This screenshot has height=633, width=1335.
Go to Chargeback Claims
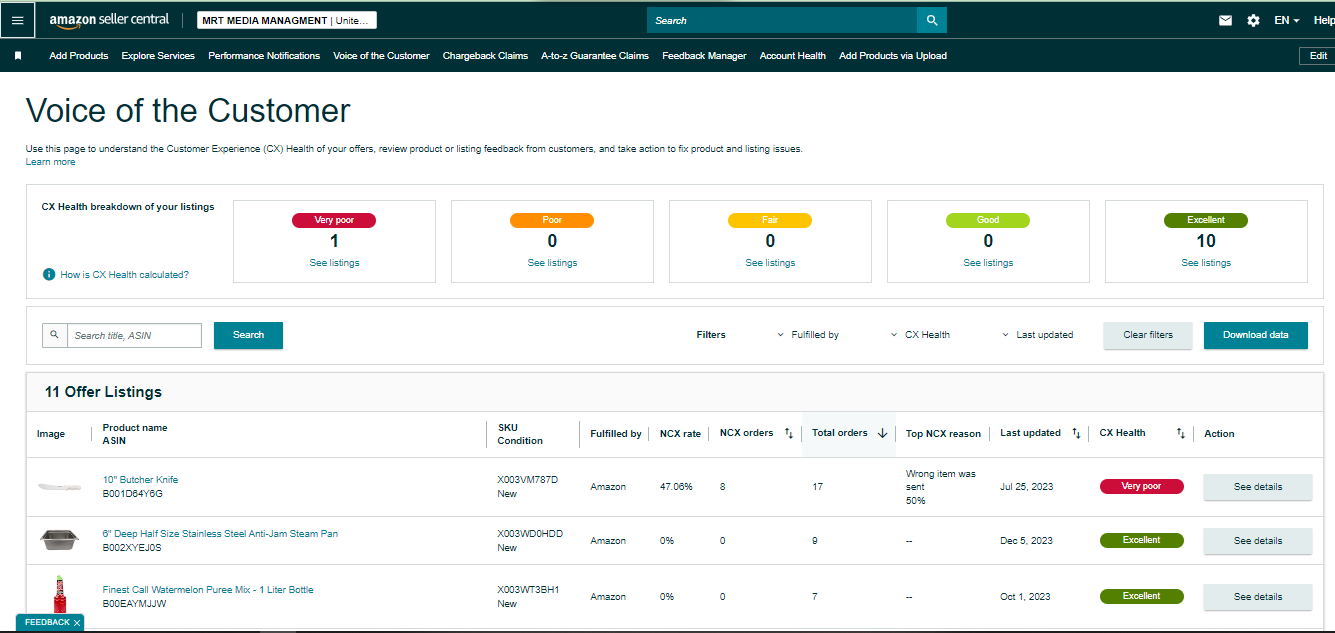click(x=485, y=56)
